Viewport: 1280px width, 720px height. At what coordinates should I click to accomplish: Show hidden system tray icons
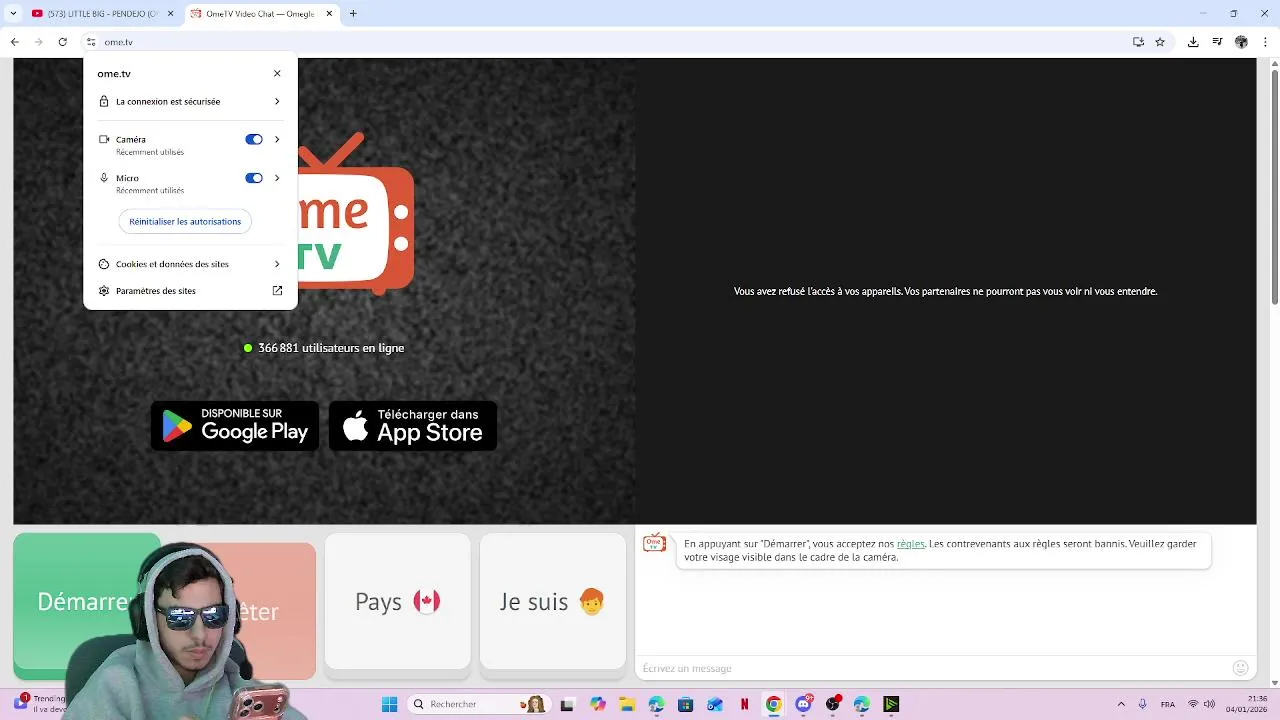(1121, 704)
